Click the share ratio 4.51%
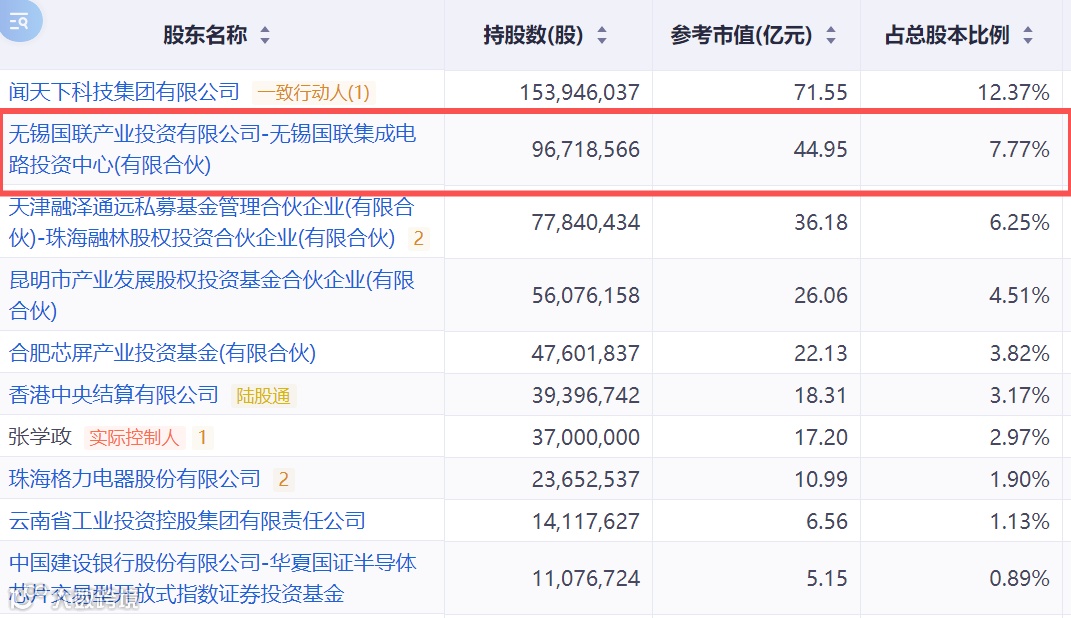The width and height of the screenshot is (1071, 618). 1019,296
